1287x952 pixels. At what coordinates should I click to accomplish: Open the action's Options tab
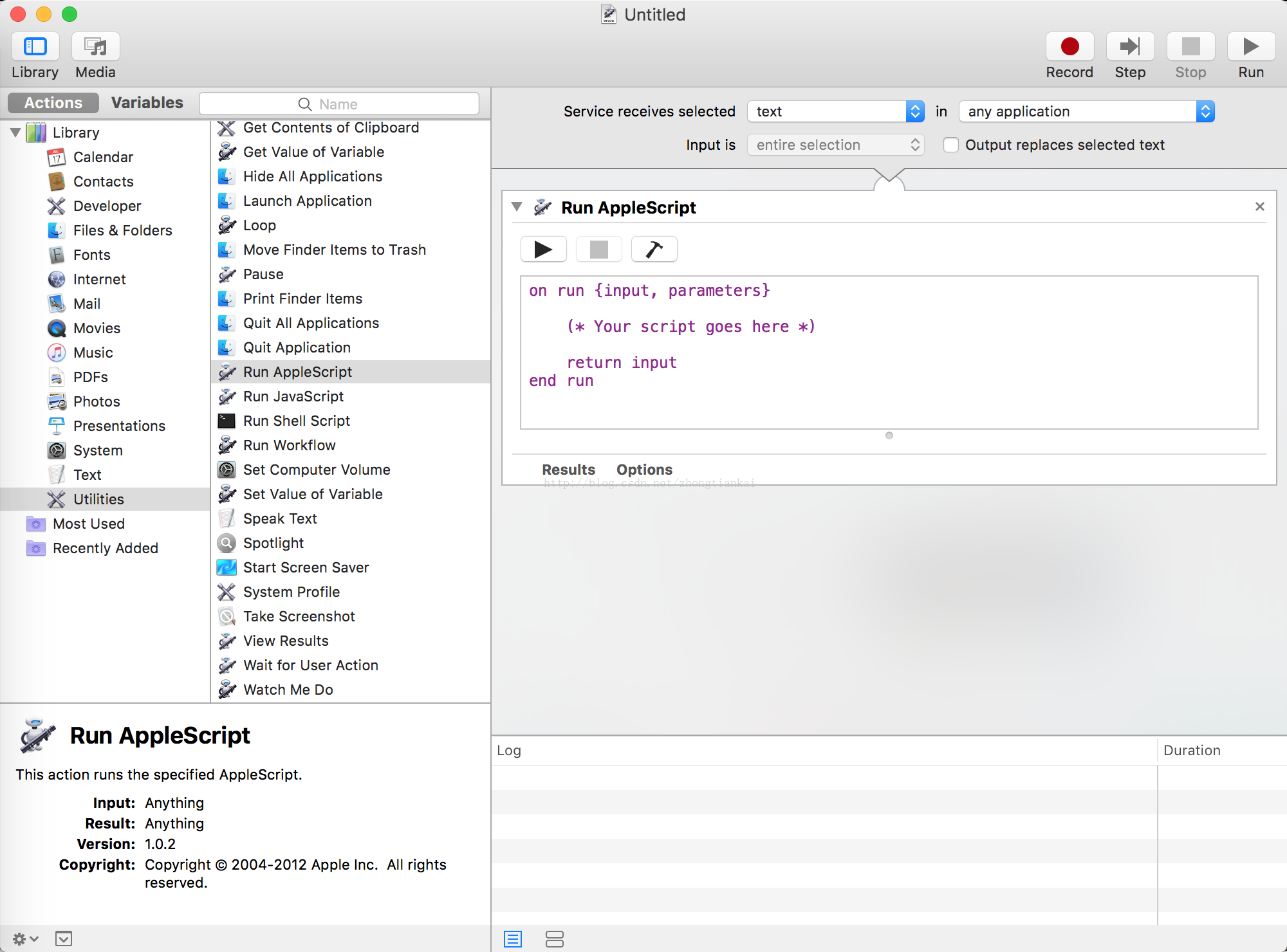click(x=643, y=470)
